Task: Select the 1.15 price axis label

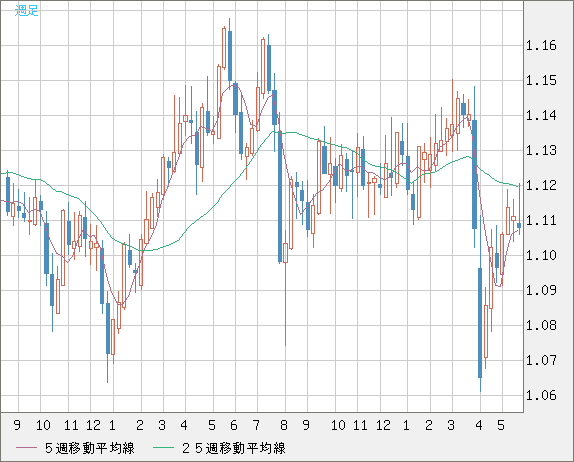Action: [x=541, y=80]
